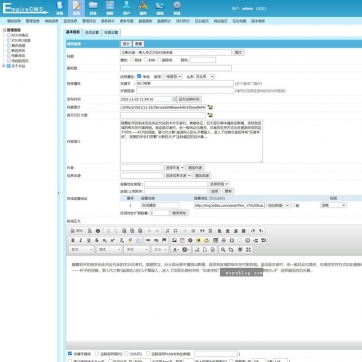362x362 pixels.
Task: Open the 模板 template icon in top bar
Action: pos(110,8)
